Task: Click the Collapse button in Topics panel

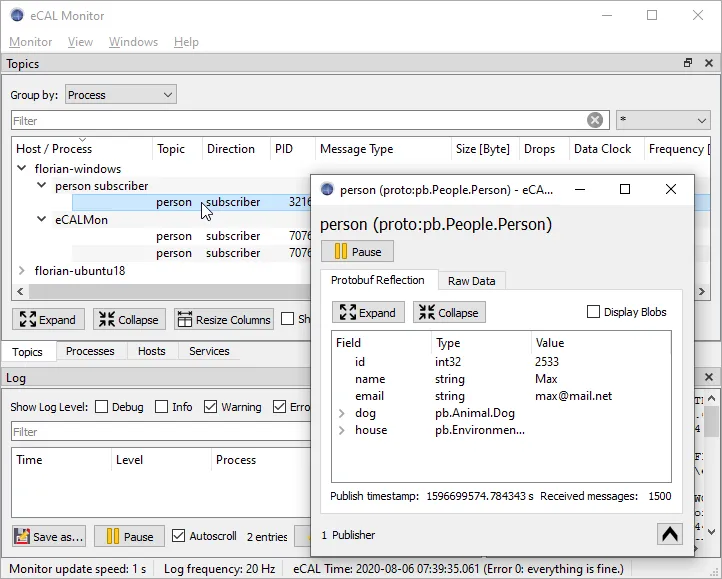Action: 130,319
